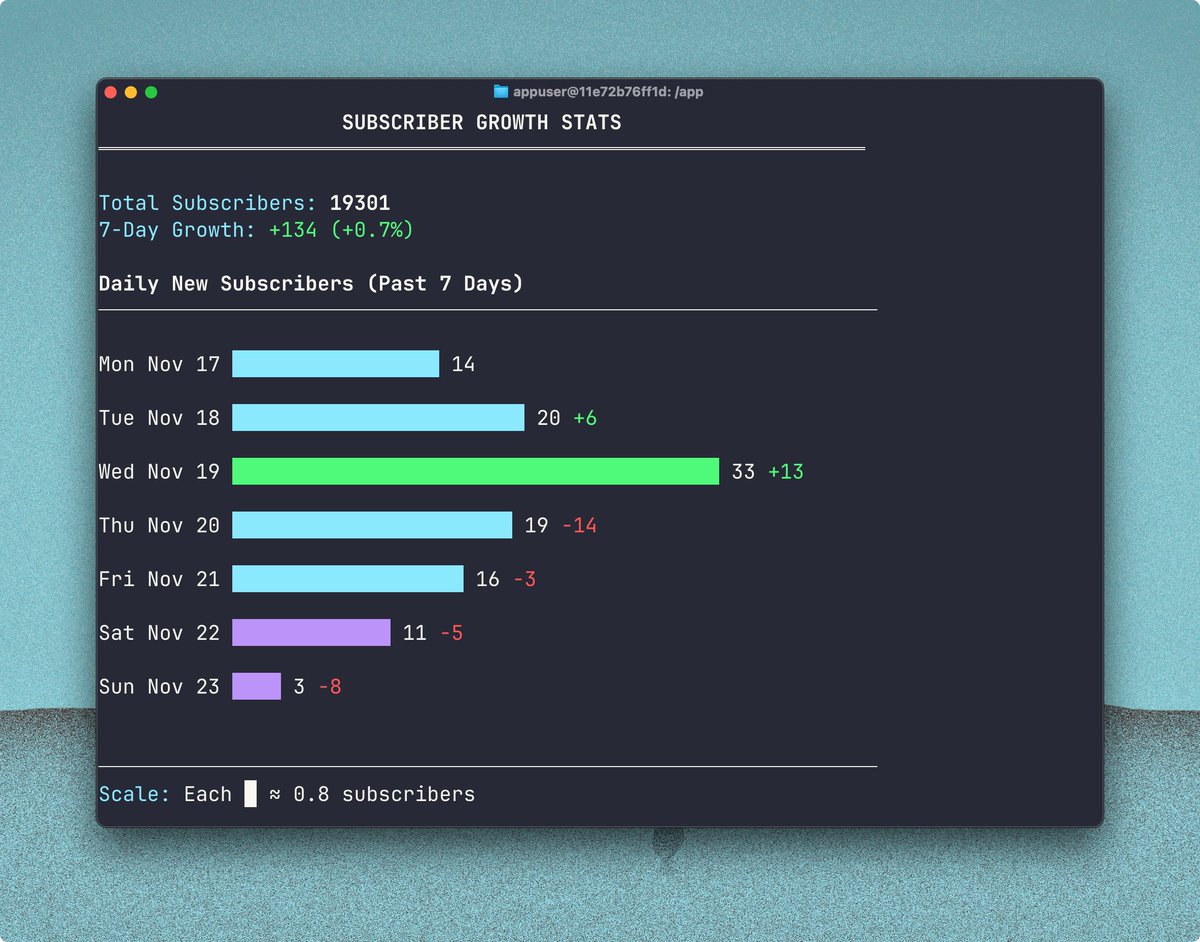Click the value 16 for Friday
The width and height of the screenshot is (1200, 942).
[488, 579]
